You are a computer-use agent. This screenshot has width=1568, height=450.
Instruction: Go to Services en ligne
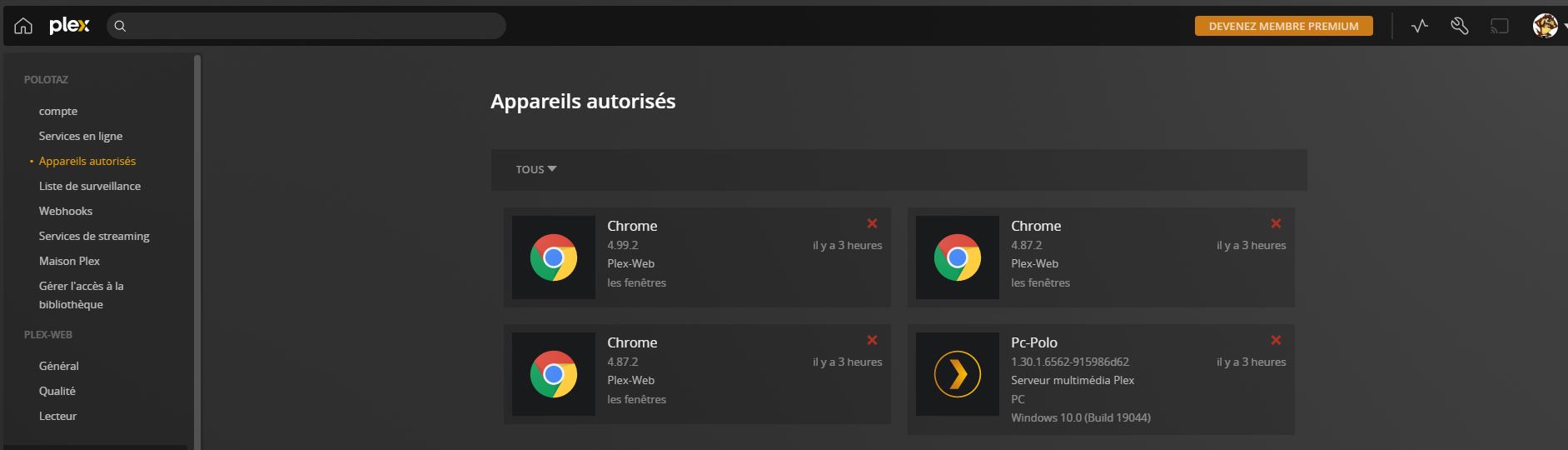point(81,136)
